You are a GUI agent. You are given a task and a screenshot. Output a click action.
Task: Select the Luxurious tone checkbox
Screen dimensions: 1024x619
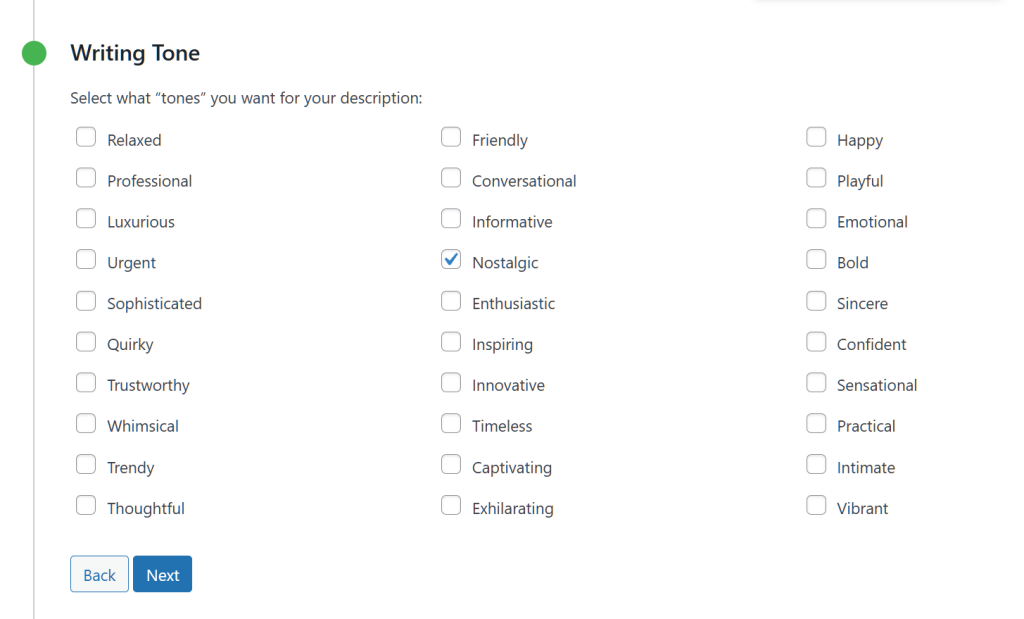point(86,219)
